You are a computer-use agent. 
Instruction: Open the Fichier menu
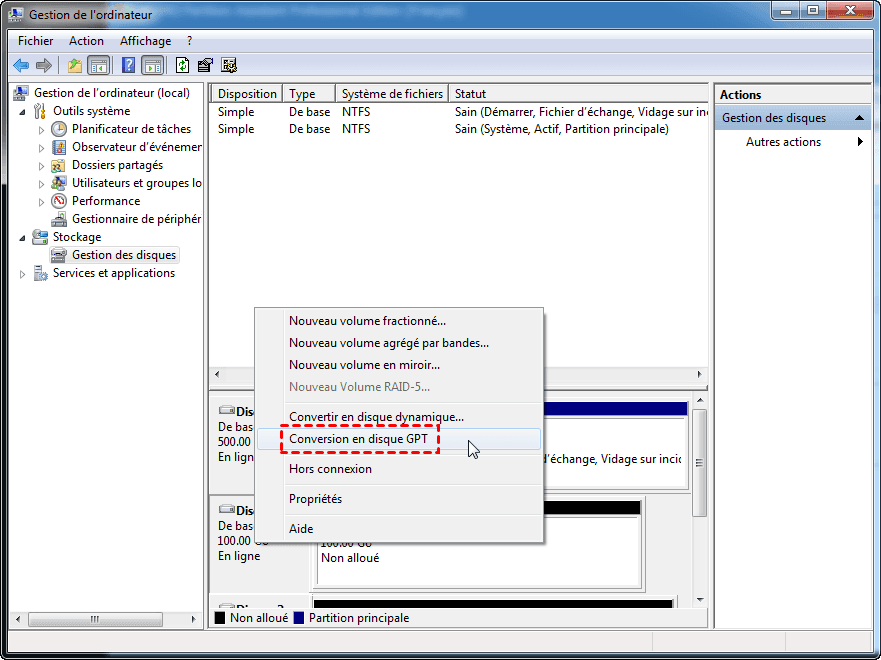(x=35, y=41)
